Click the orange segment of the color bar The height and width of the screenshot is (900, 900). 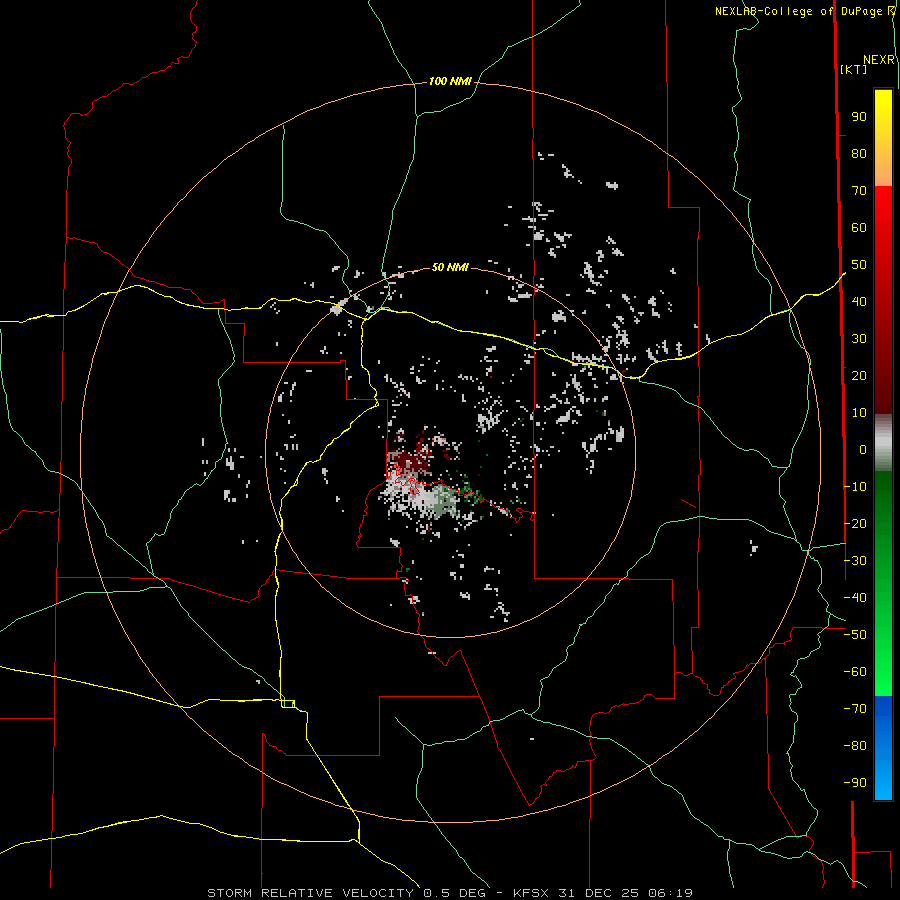[x=883, y=169]
